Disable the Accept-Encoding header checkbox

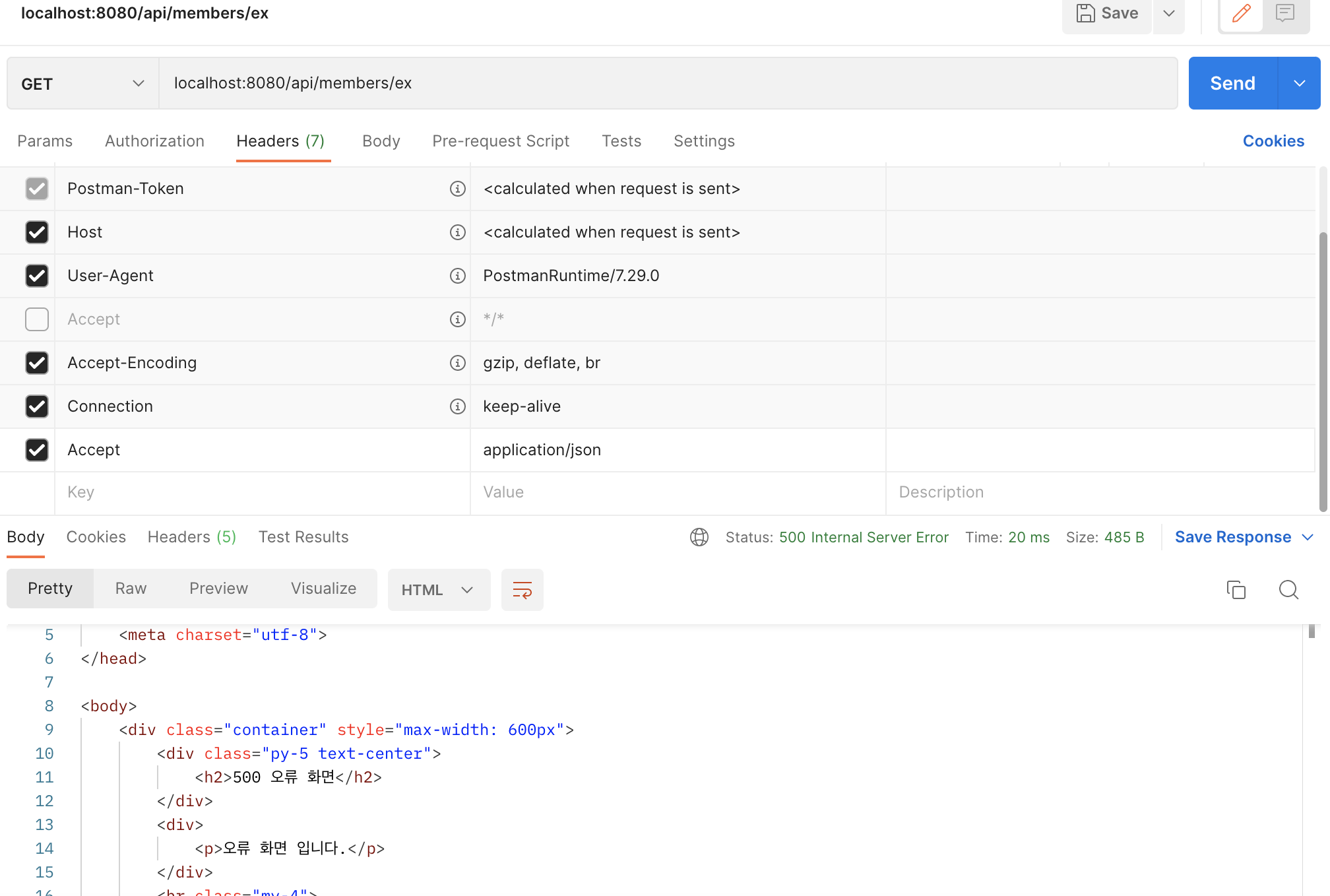(x=37, y=363)
